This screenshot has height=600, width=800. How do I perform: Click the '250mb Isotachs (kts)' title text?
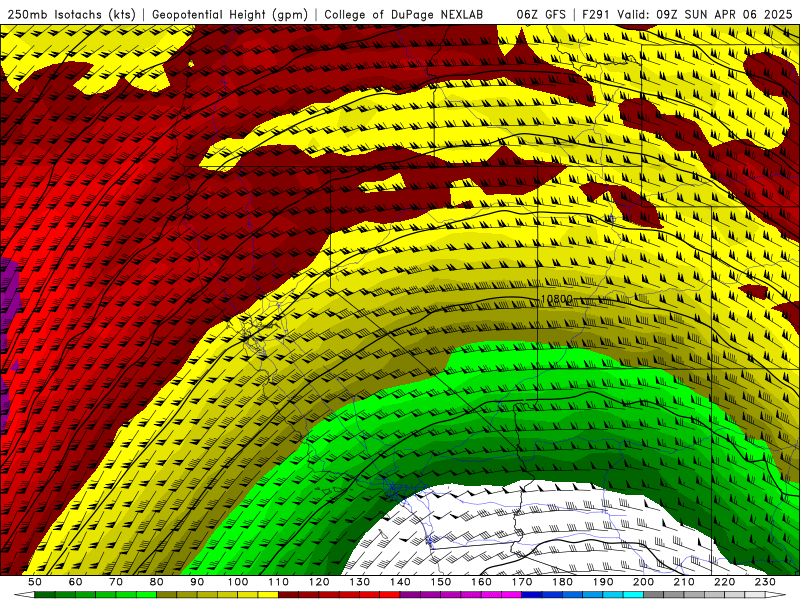tap(72, 14)
